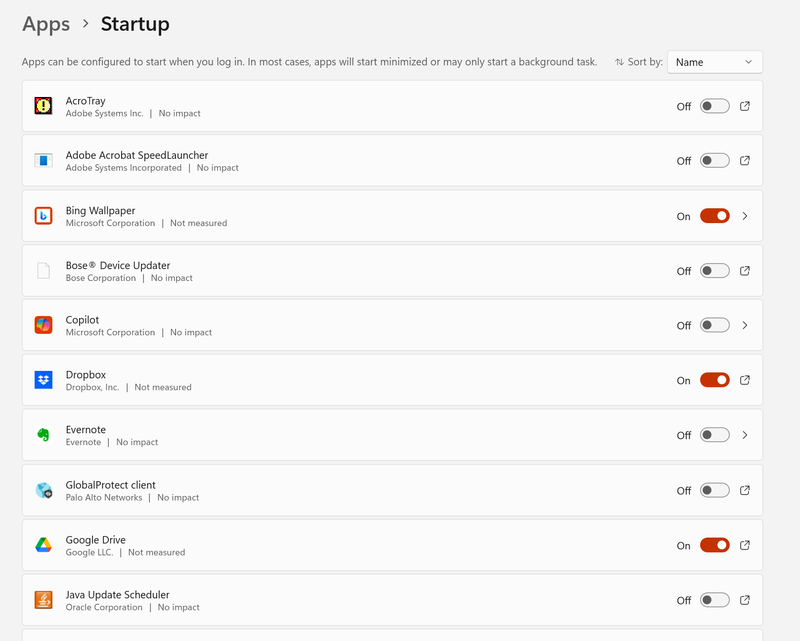This screenshot has width=800, height=641.
Task: Click the Google Drive app icon
Action: (x=43, y=545)
